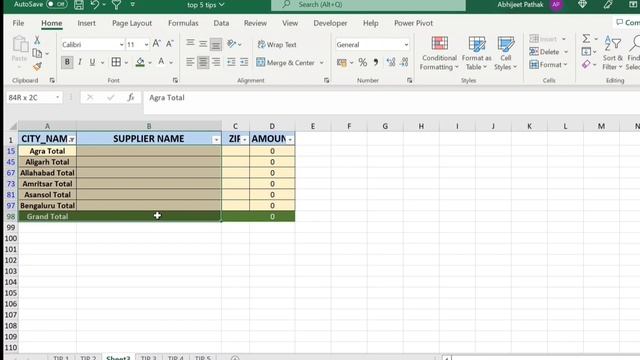Open the File menu tab

(x=18, y=23)
